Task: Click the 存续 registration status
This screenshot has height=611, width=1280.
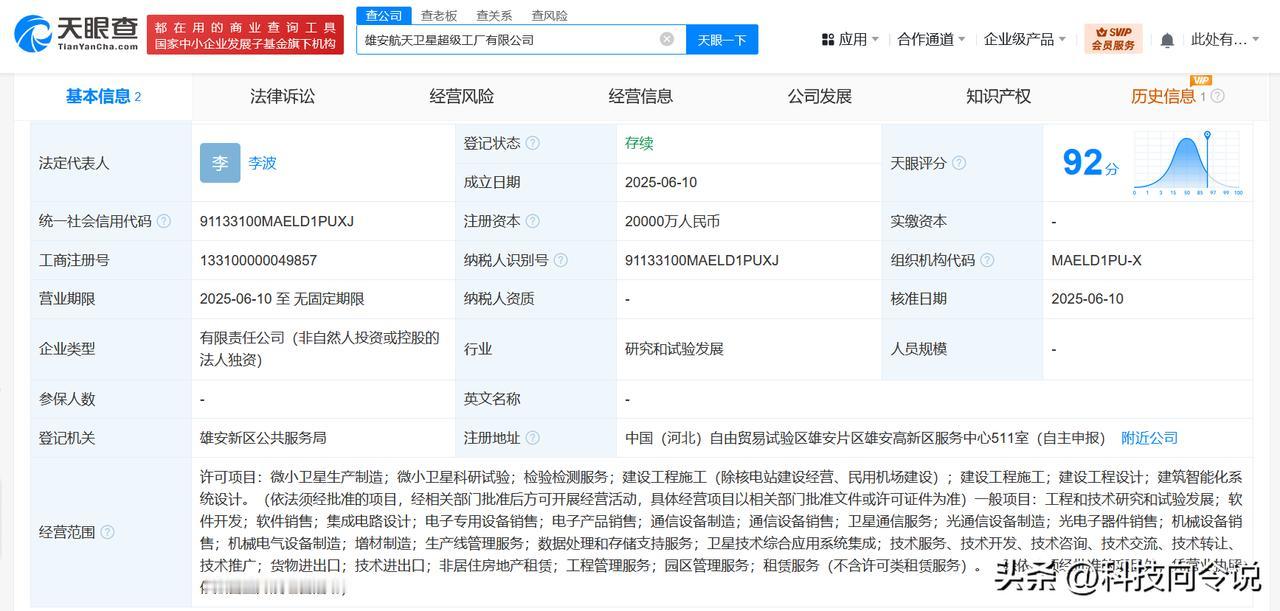Action: pyautogui.click(x=639, y=143)
